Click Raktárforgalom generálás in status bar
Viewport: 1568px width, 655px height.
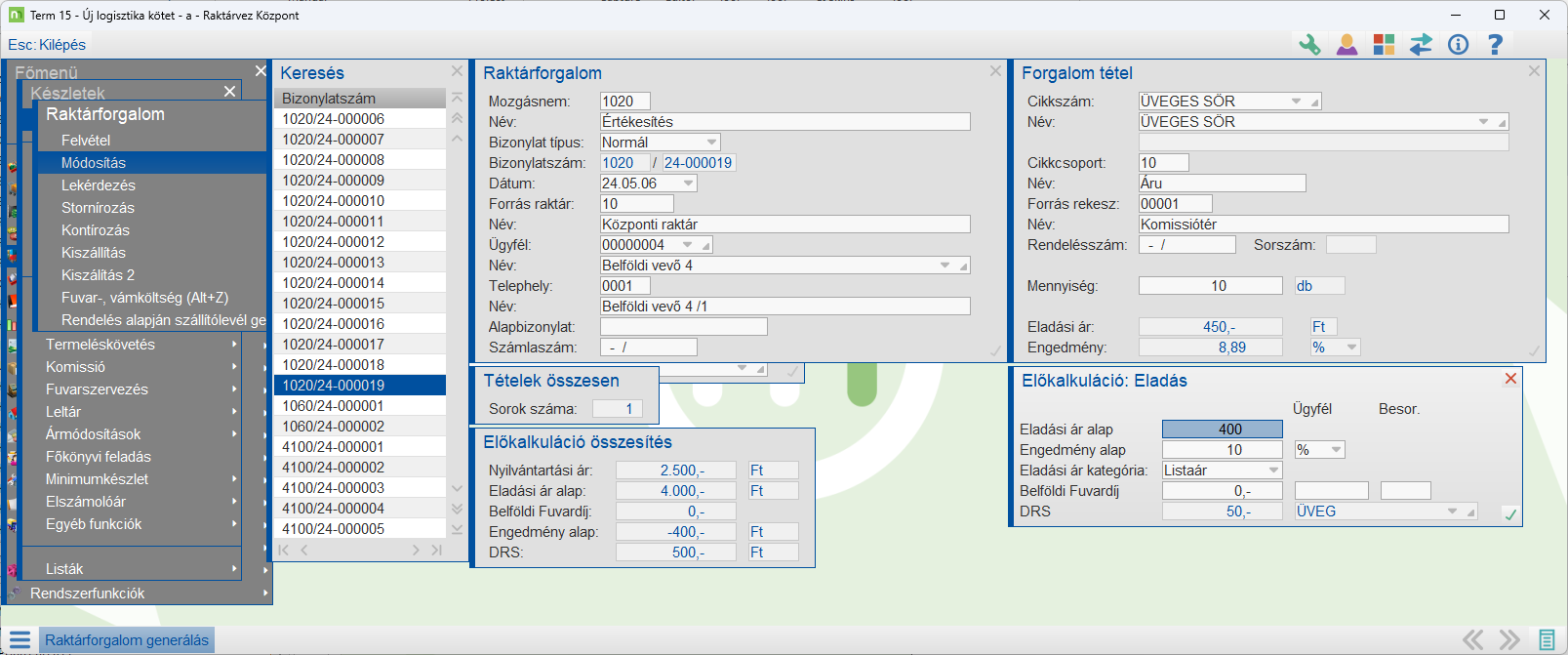pos(127,640)
